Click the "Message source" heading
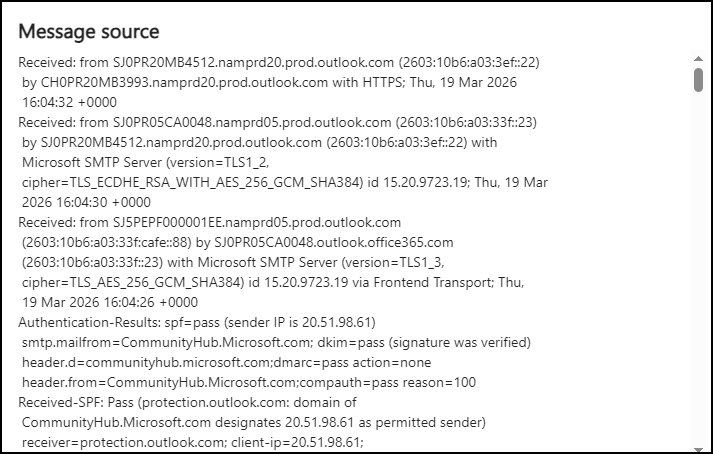The width and height of the screenshot is (713, 454). (x=89, y=32)
